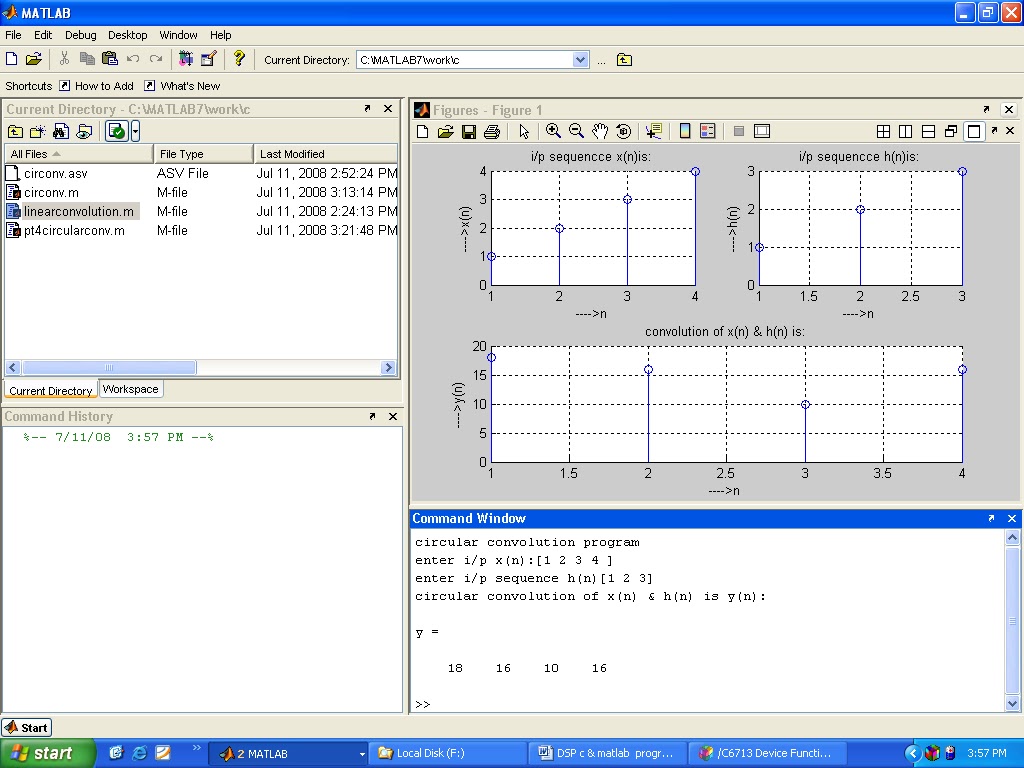Split figures top-bottom layout icon
The image size is (1024, 768).
(928, 132)
